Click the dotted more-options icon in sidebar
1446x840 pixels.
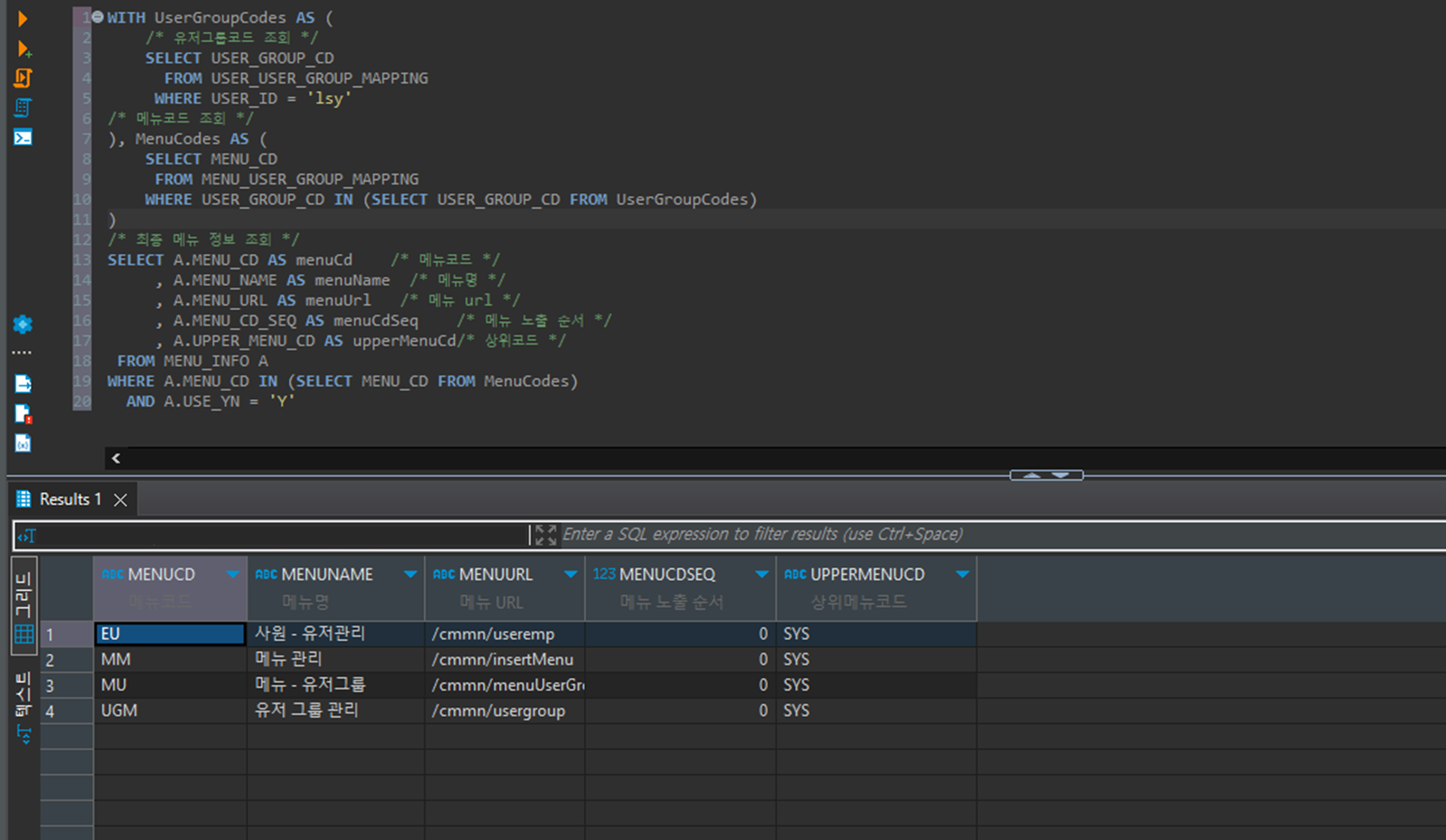click(x=22, y=352)
